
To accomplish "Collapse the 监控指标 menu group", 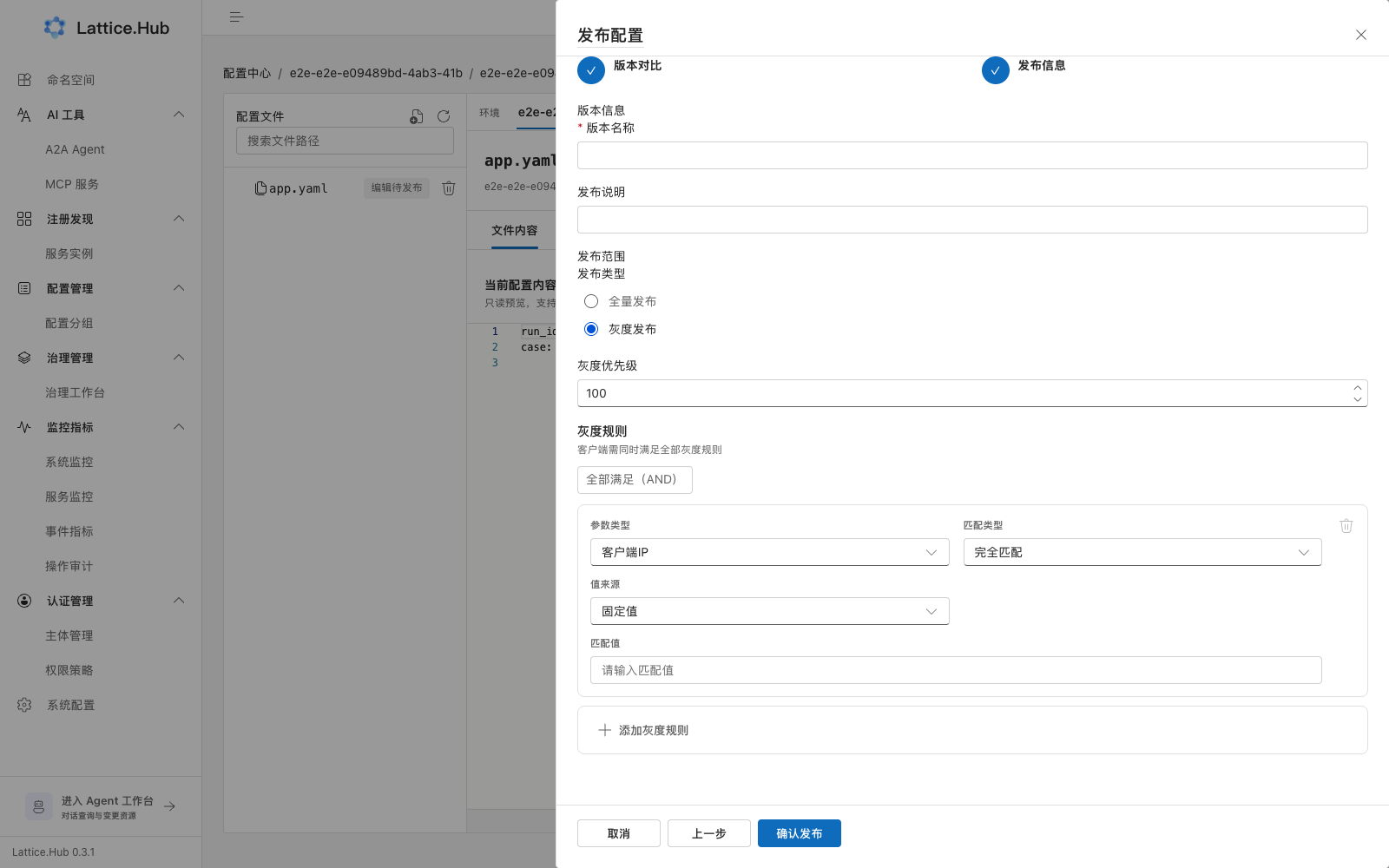I will pos(179,427).
